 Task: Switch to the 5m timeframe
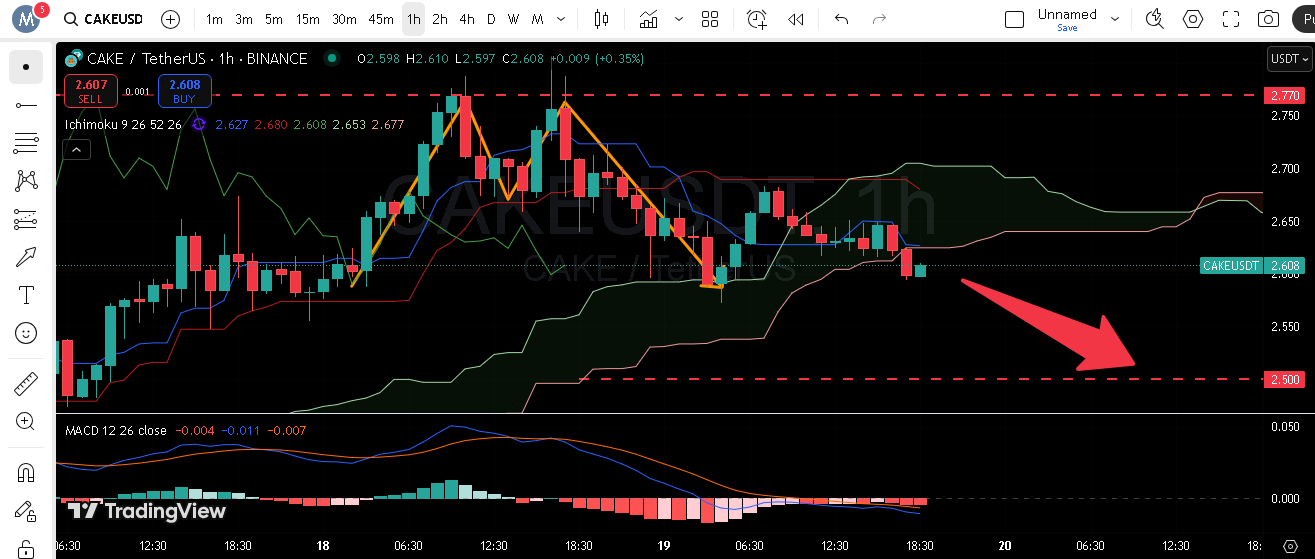274,19
